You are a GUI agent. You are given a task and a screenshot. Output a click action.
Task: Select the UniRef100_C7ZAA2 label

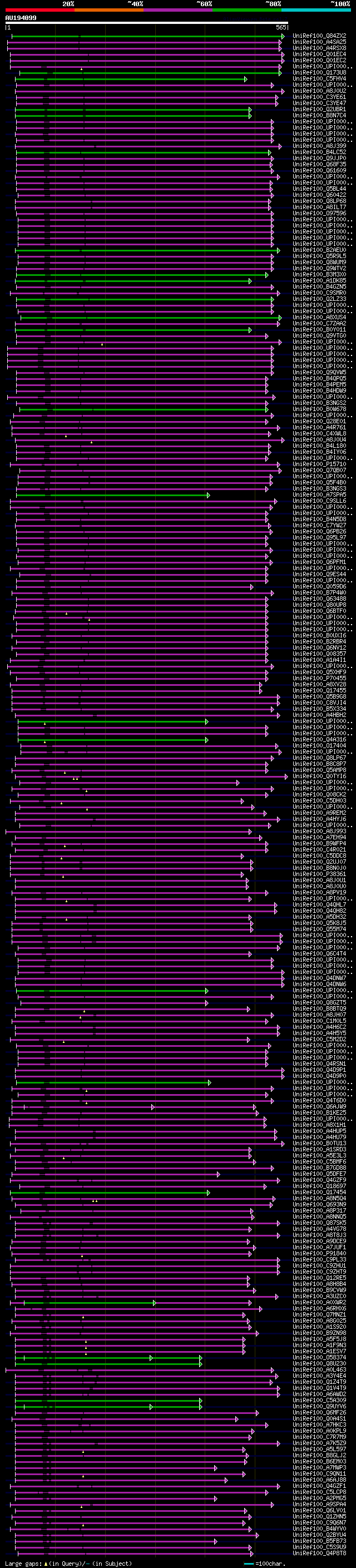point(319,323)
